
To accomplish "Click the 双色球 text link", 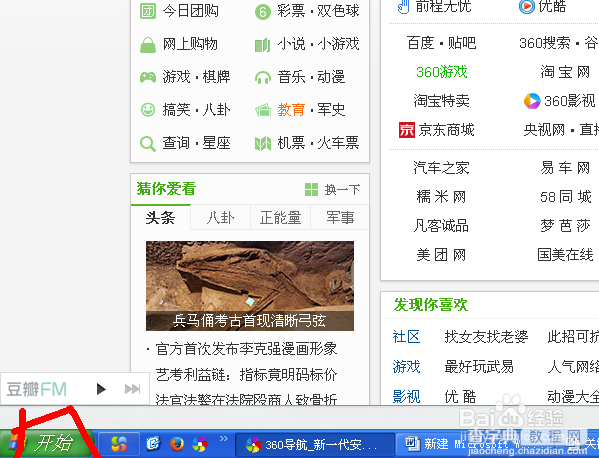I will coord(338,11).
